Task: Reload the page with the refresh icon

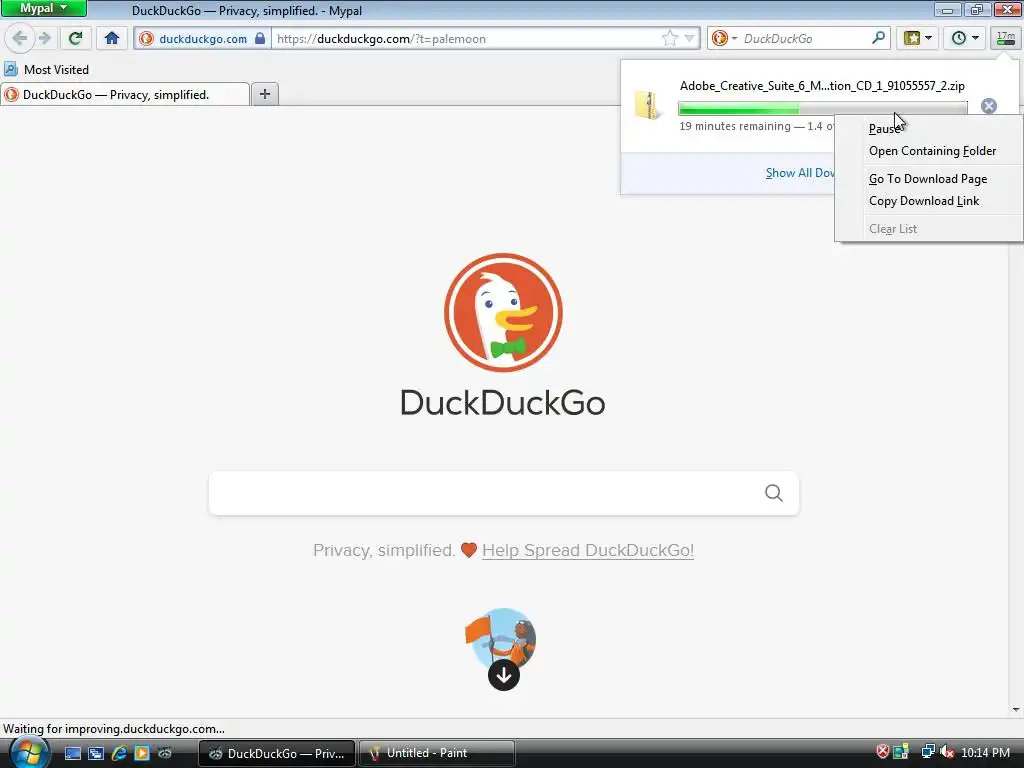Action: (x=75, y=38)
